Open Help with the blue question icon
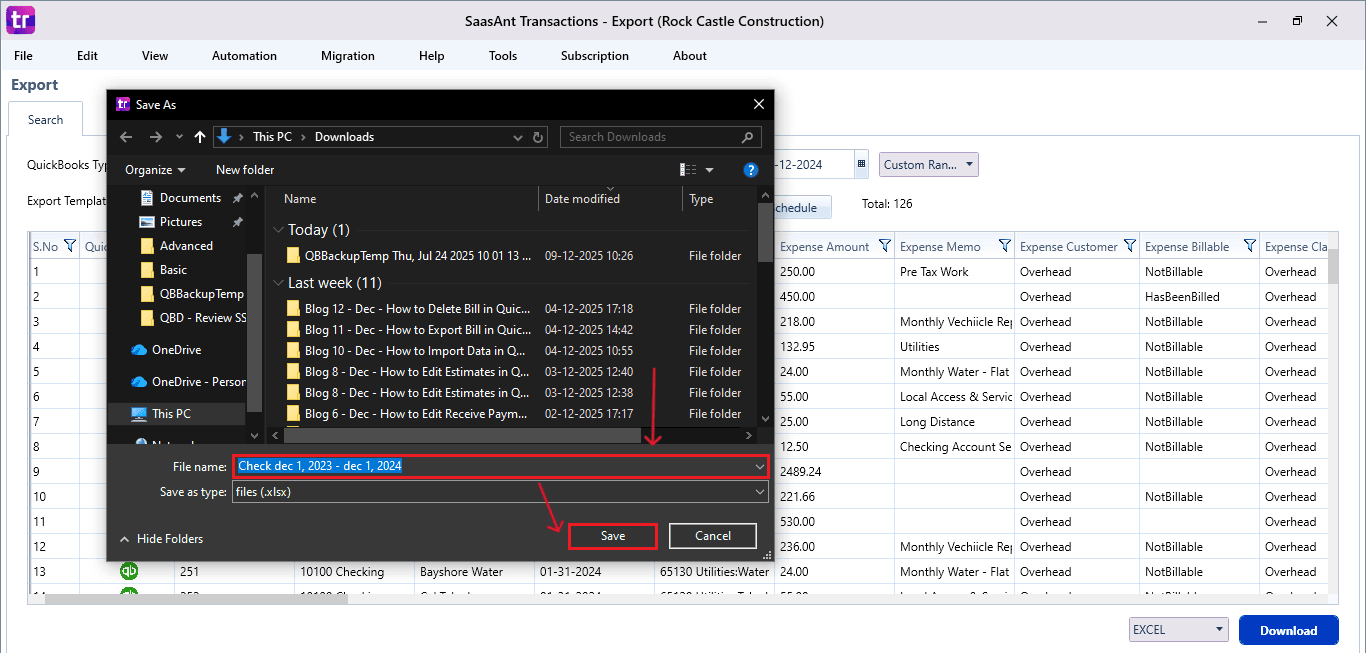This screenshot has width=1366, height=653. click(751, 170)
